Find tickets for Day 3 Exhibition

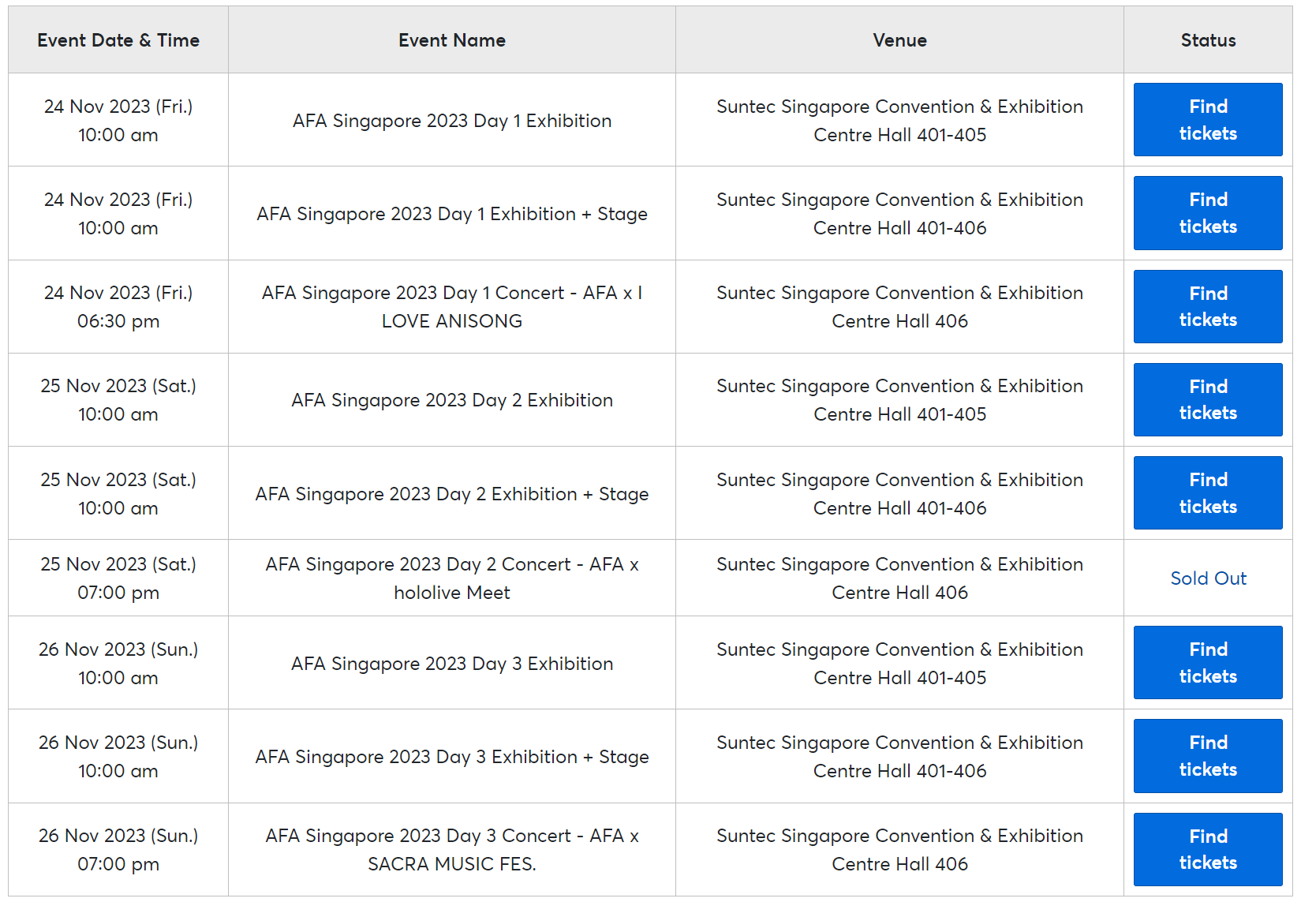(1207, 662)
